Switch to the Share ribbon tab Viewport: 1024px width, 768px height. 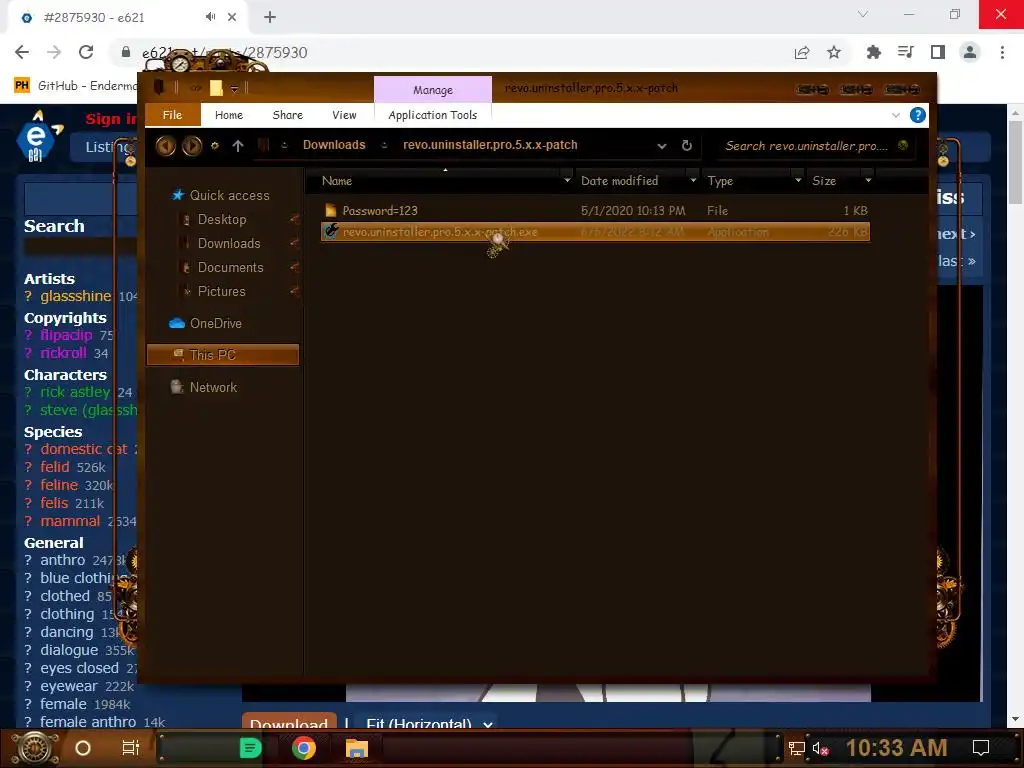287,115
